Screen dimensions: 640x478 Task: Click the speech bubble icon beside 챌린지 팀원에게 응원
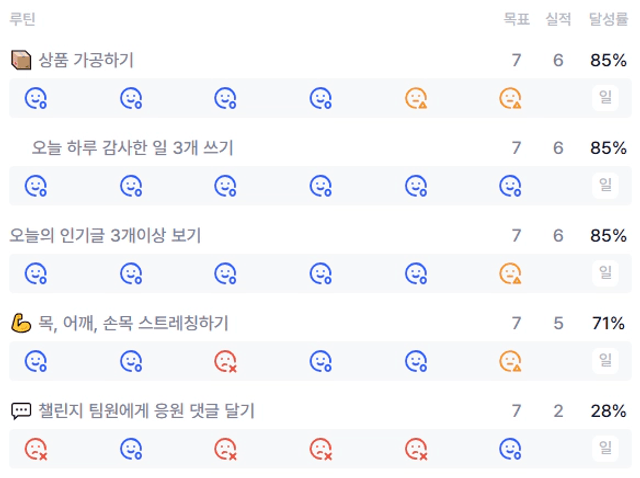tap(21, 411)
